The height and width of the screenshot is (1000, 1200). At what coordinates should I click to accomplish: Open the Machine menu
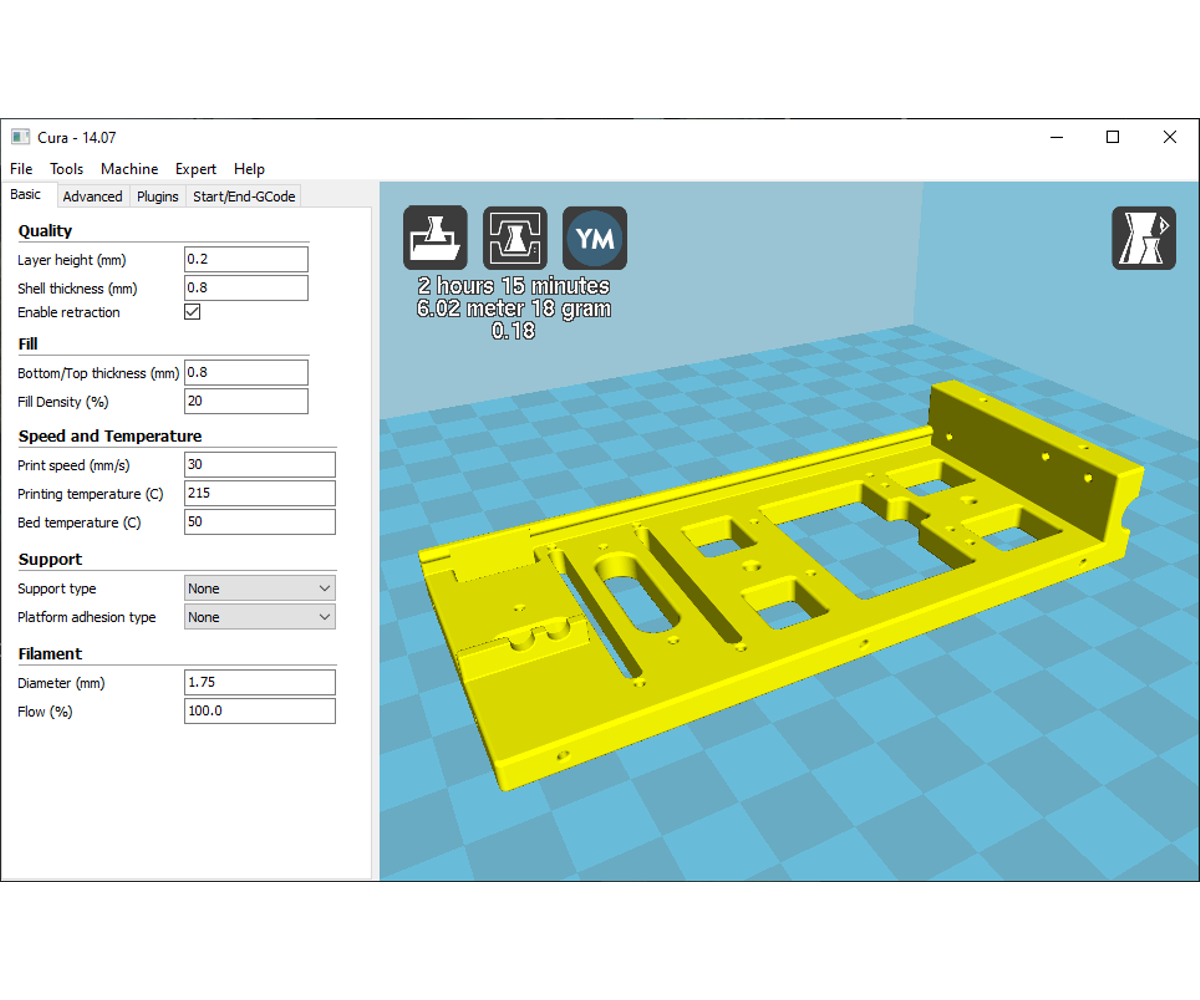click(x=129, y=169)
